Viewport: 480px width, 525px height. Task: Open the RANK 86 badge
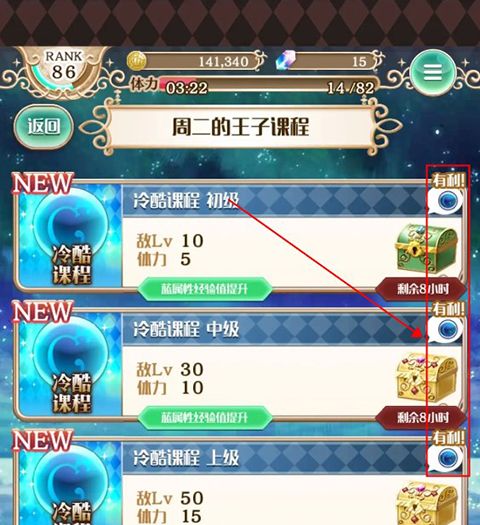pos(63,71)
